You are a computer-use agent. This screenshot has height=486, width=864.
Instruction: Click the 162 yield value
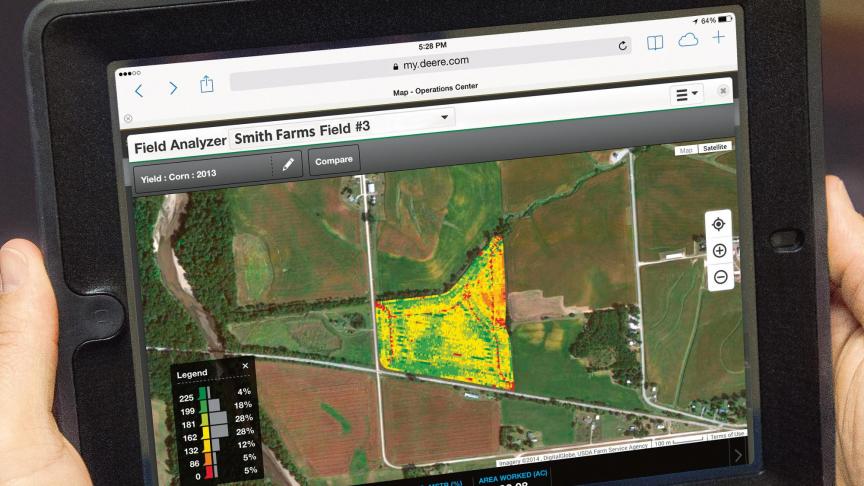(190, 438)
